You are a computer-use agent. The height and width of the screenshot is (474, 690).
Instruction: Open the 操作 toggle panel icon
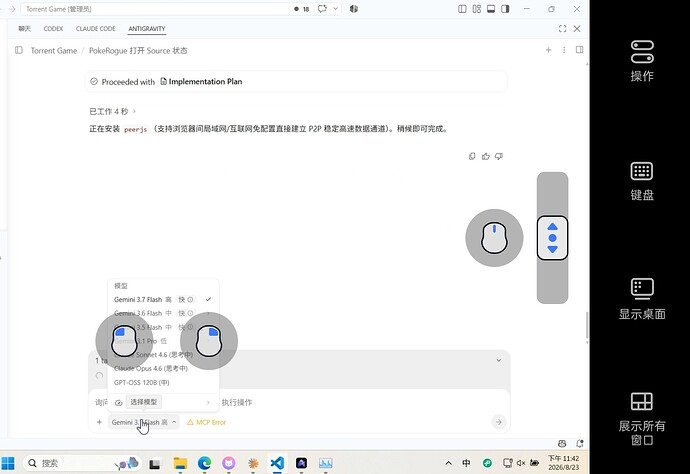642,52
